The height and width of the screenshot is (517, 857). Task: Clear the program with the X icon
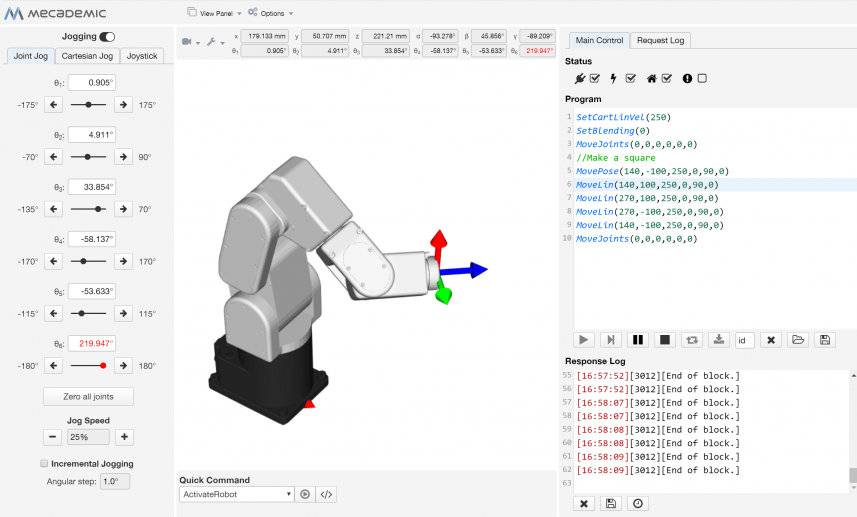point(771,340)
